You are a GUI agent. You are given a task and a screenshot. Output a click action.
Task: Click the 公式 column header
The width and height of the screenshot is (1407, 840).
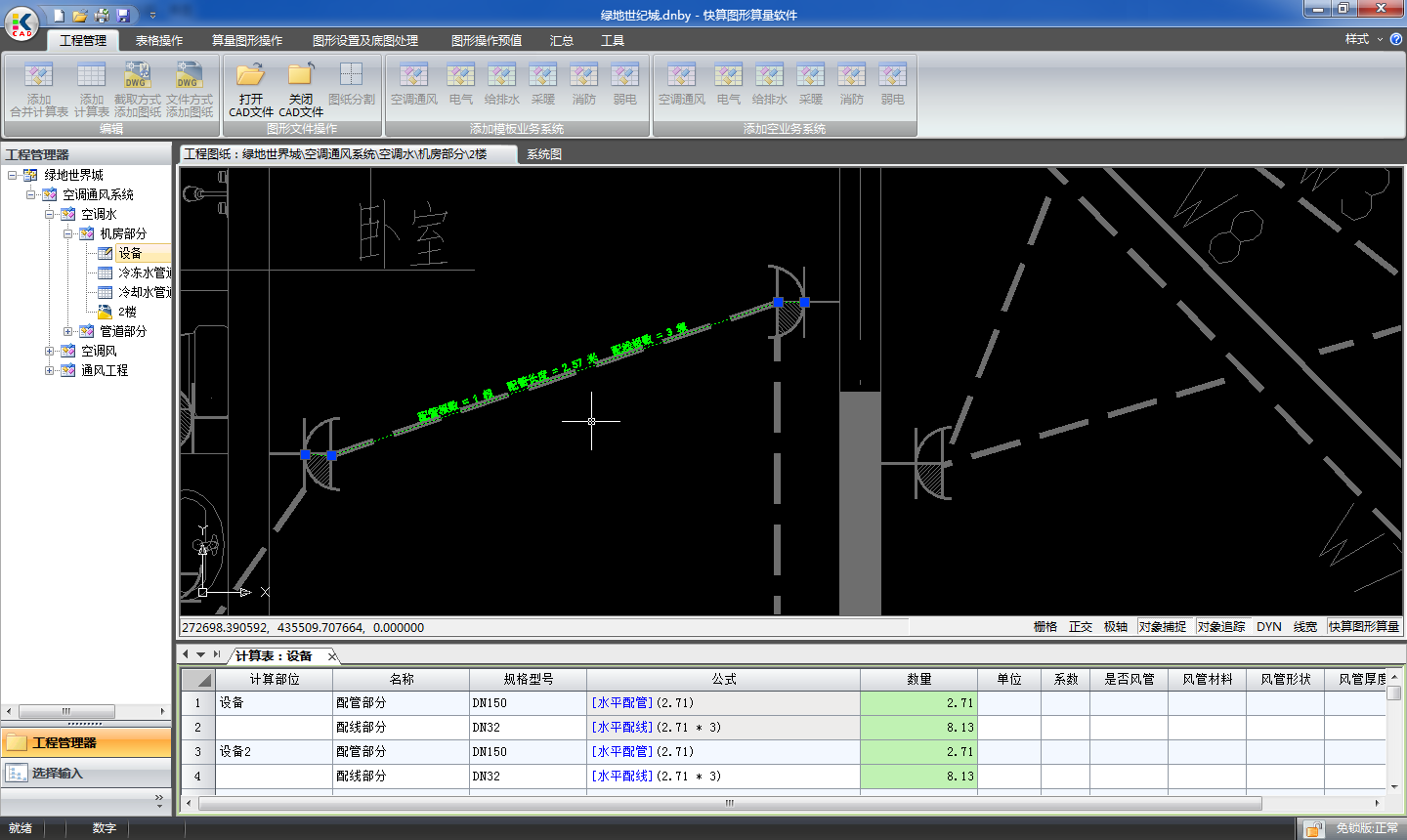coord(724,679)
